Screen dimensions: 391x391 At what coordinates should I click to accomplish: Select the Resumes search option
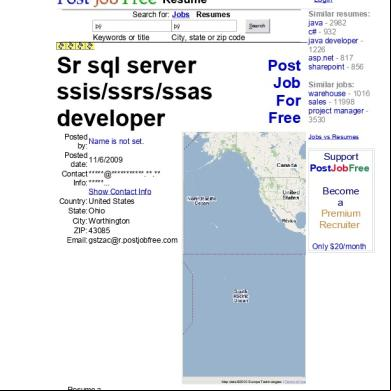click(x=213, y=15)
